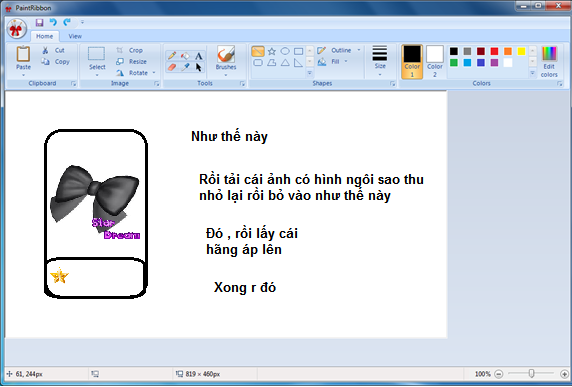
Task: Select the Color picker eyedropper tool
Action: coord(185,67)
